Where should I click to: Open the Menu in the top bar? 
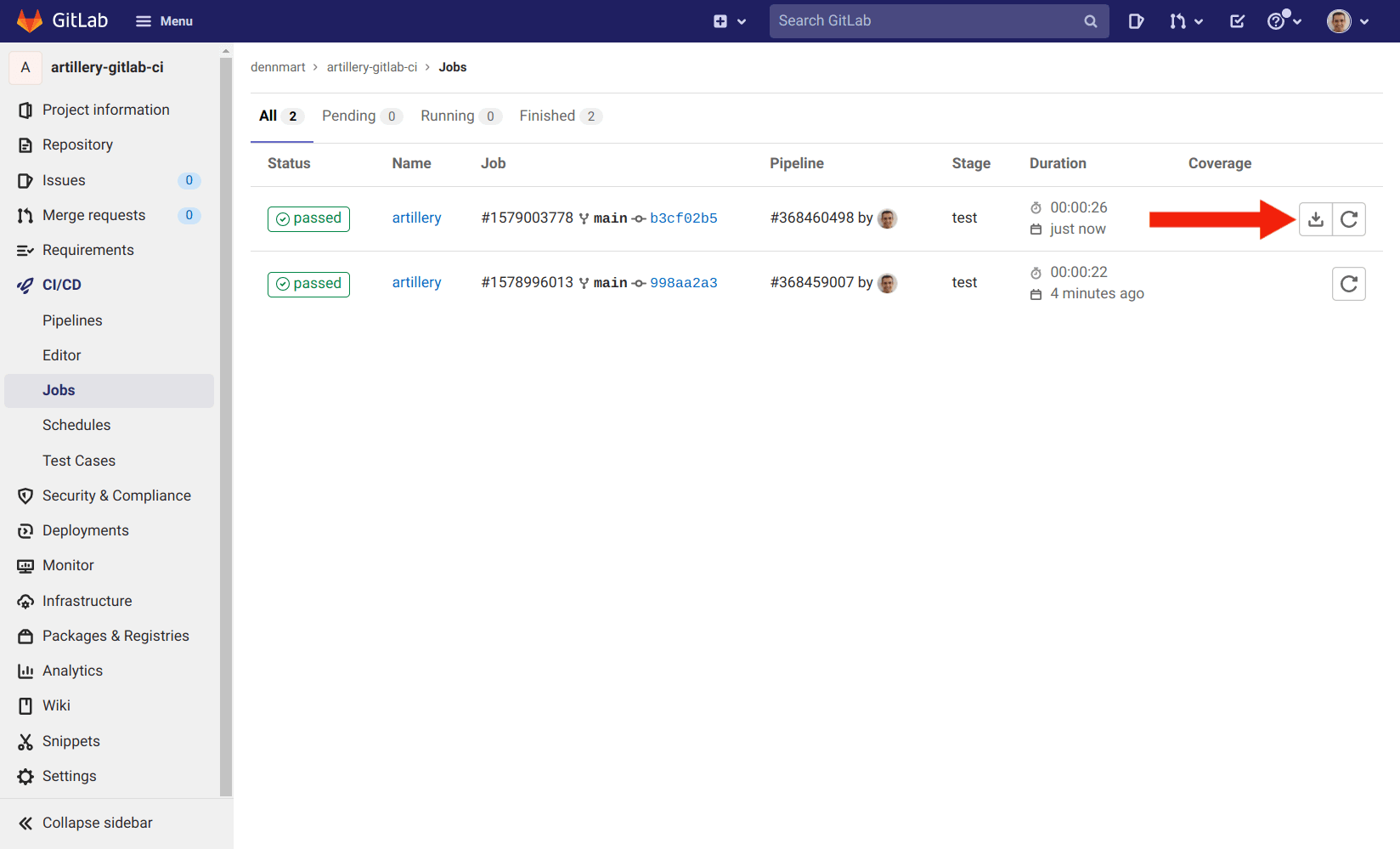pyautogui.click(x=164, y=20)
